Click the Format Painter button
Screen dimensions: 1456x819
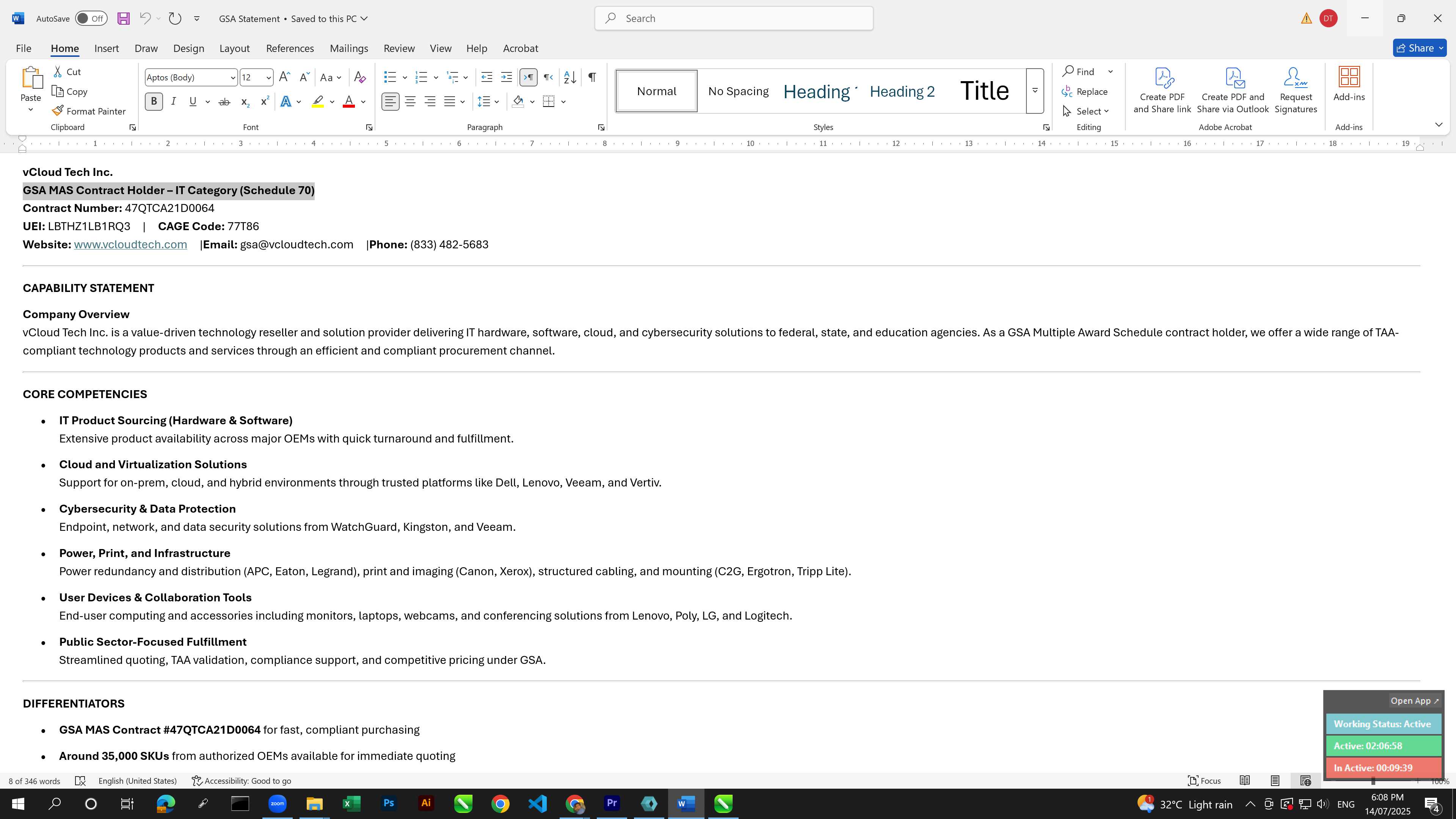click(89, 111)
